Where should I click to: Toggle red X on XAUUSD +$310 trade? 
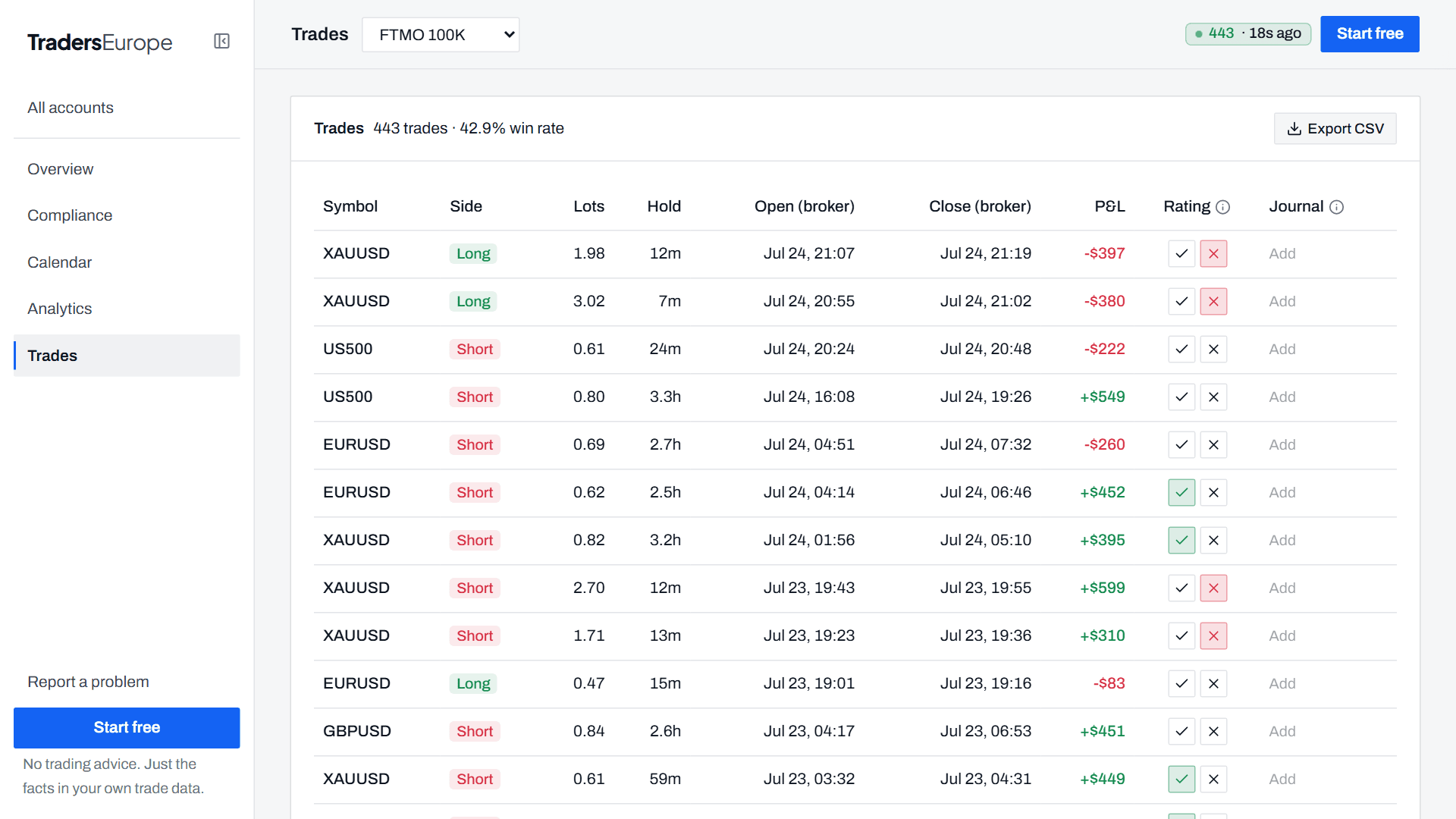(x=1213, y=636)
